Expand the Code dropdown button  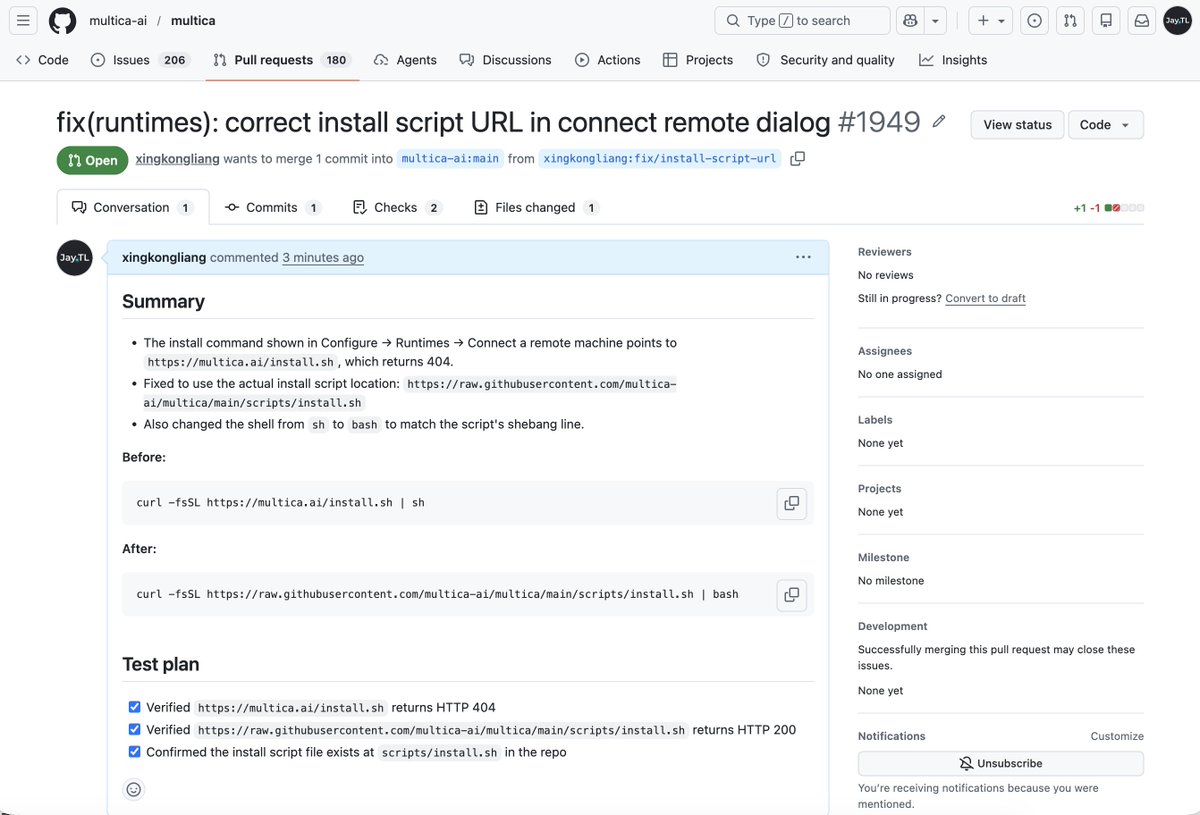[x=1105, y=125]
